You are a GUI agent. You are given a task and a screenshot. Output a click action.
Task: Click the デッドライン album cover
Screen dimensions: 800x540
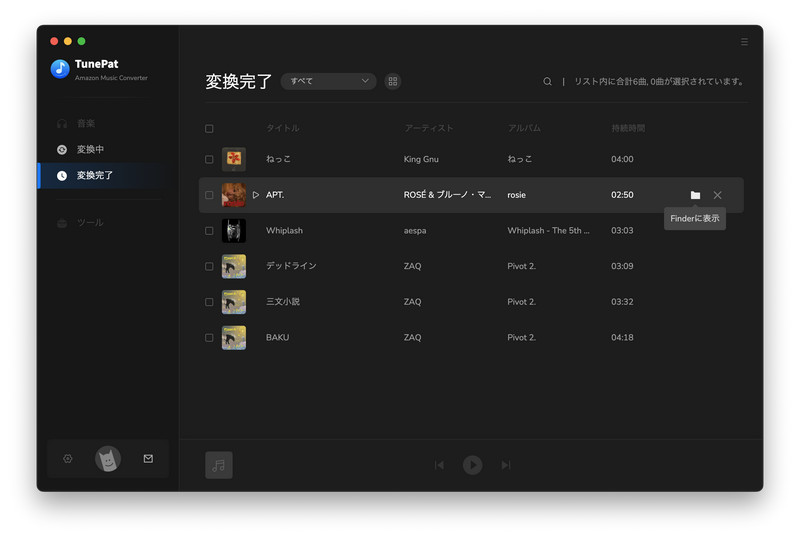234,266
